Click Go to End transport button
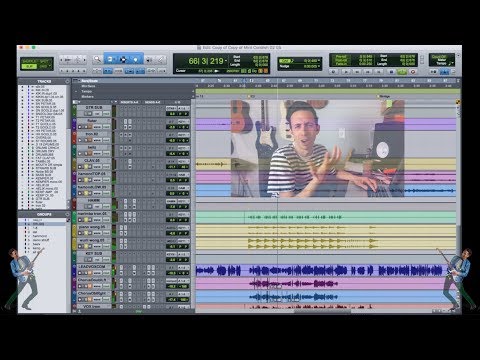The width and height of the screenshot is (480, 360). [x=379, y=72]
